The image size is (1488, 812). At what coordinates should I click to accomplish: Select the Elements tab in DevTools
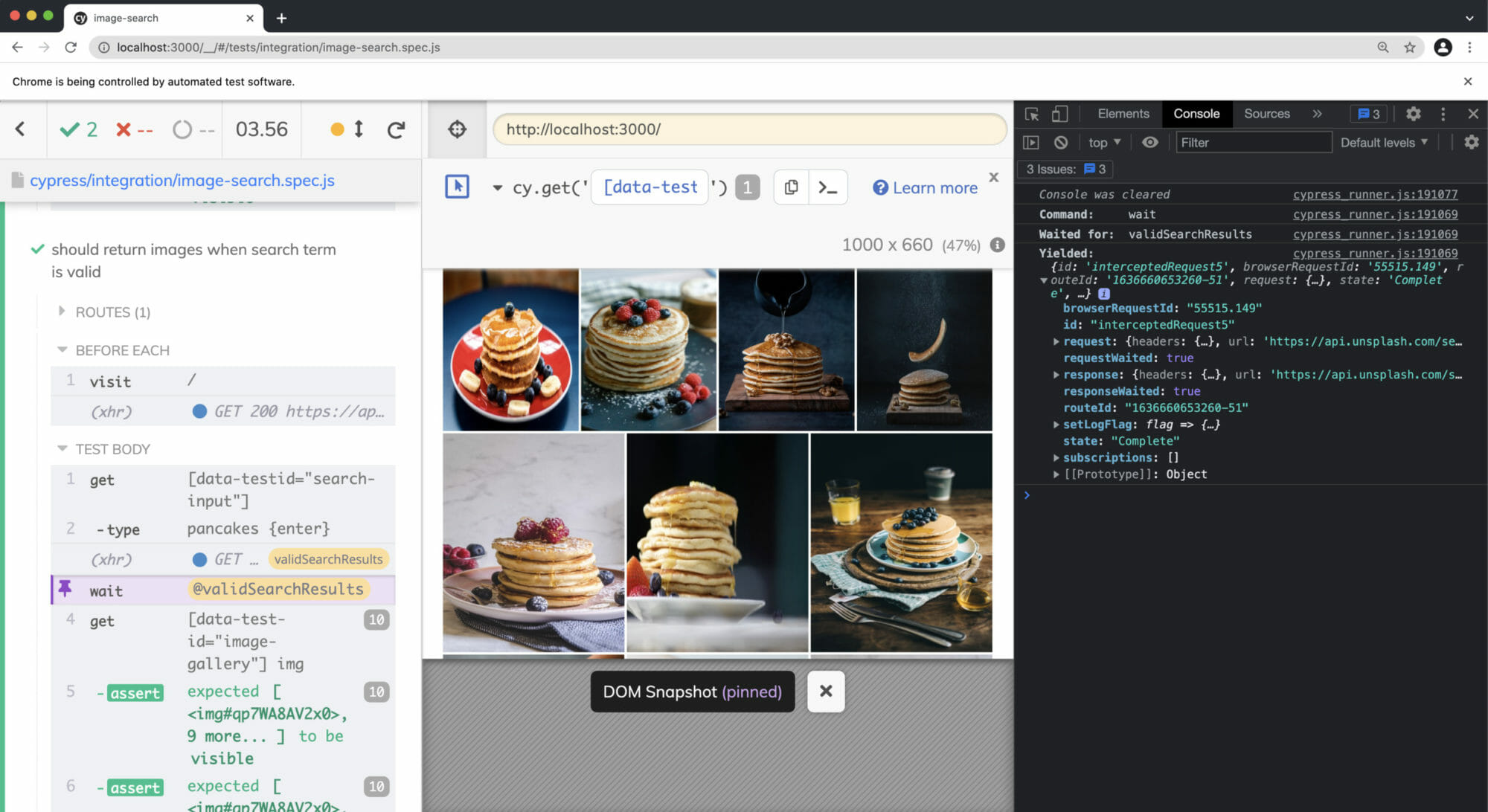click(x=1121, y=113)
